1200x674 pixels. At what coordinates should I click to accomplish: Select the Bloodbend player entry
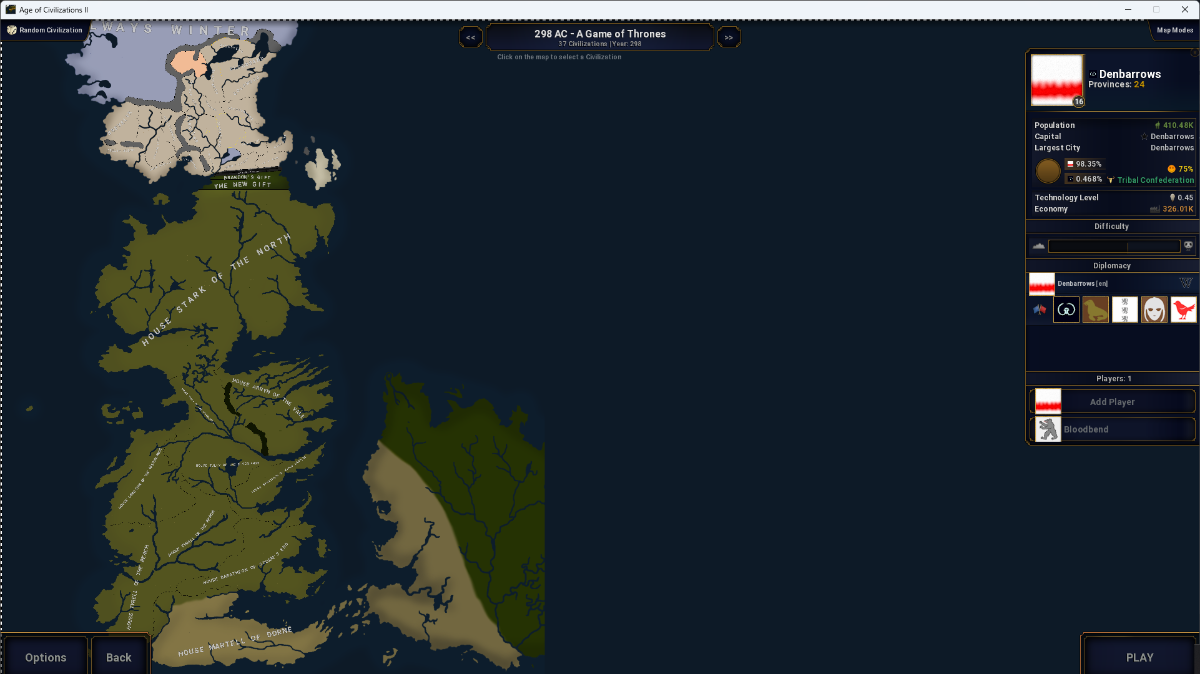(x=1112, y=429)
